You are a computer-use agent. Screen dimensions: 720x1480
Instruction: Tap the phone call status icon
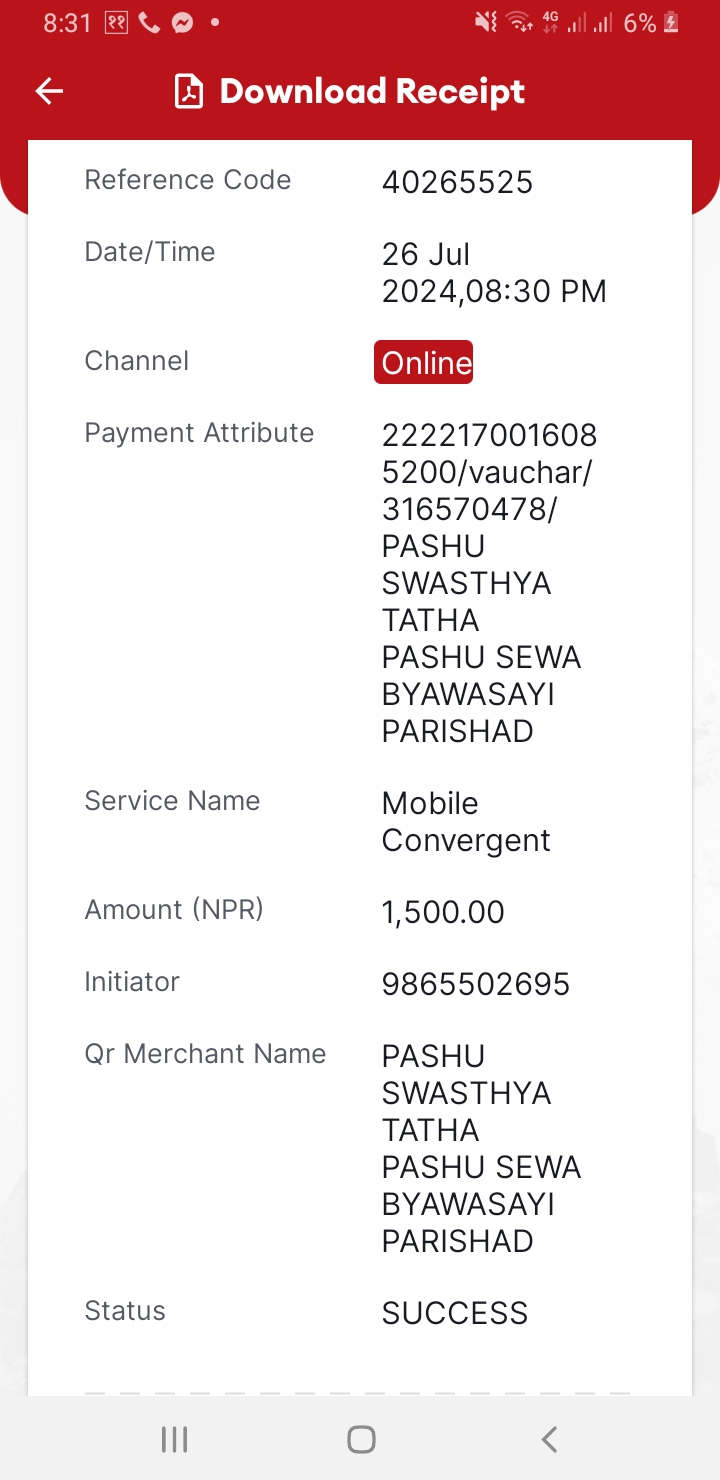[149, 22]
